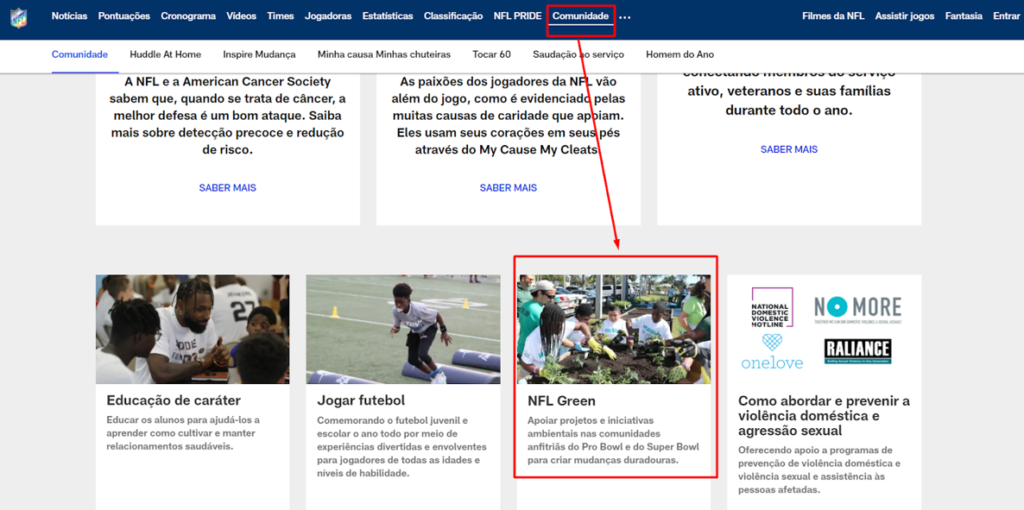Go to Assistir jogos
The image size is (1024, 510).
904,16
